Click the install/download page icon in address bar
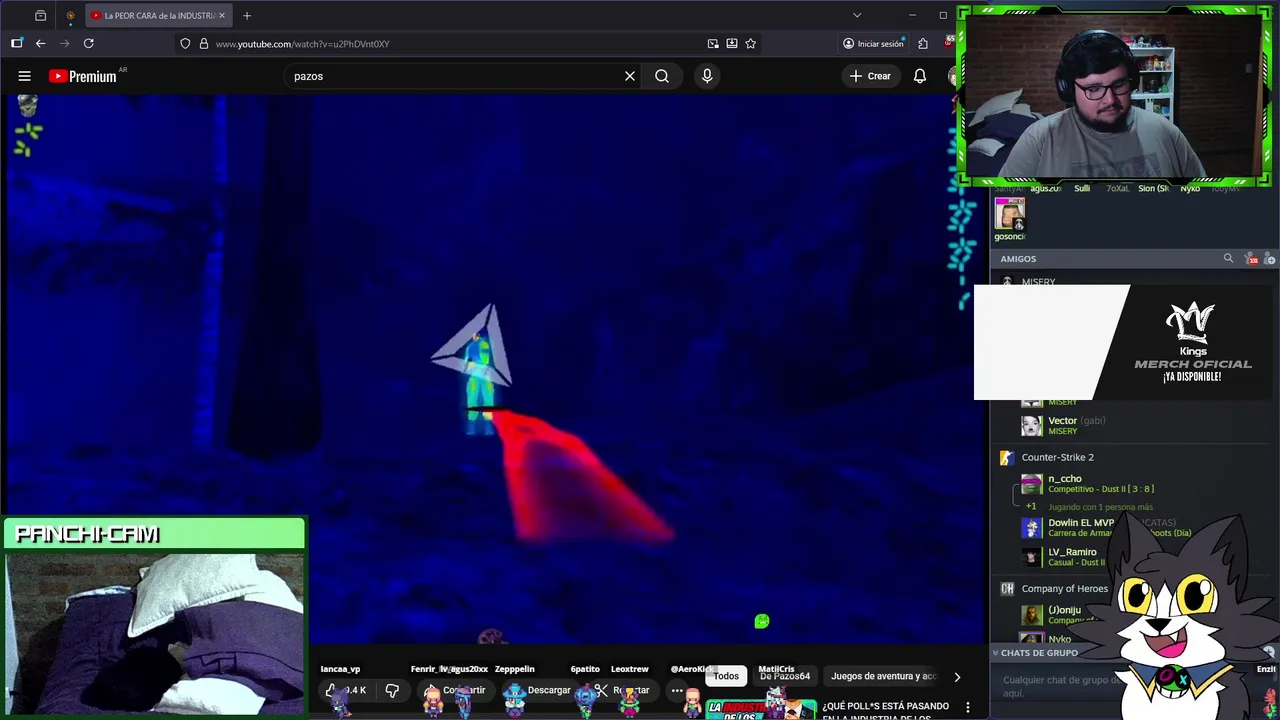The height and width of the screenshot is (720, 1280). coord(732,43)
